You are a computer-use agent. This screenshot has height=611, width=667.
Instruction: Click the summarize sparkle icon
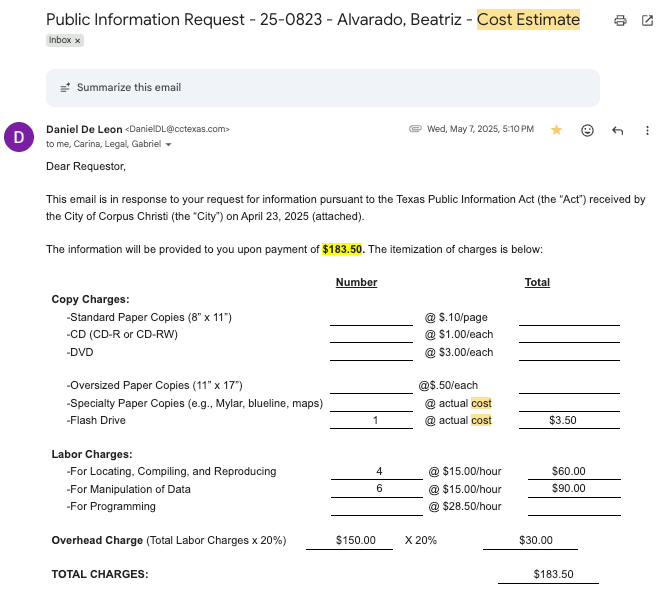coord(65,88)
